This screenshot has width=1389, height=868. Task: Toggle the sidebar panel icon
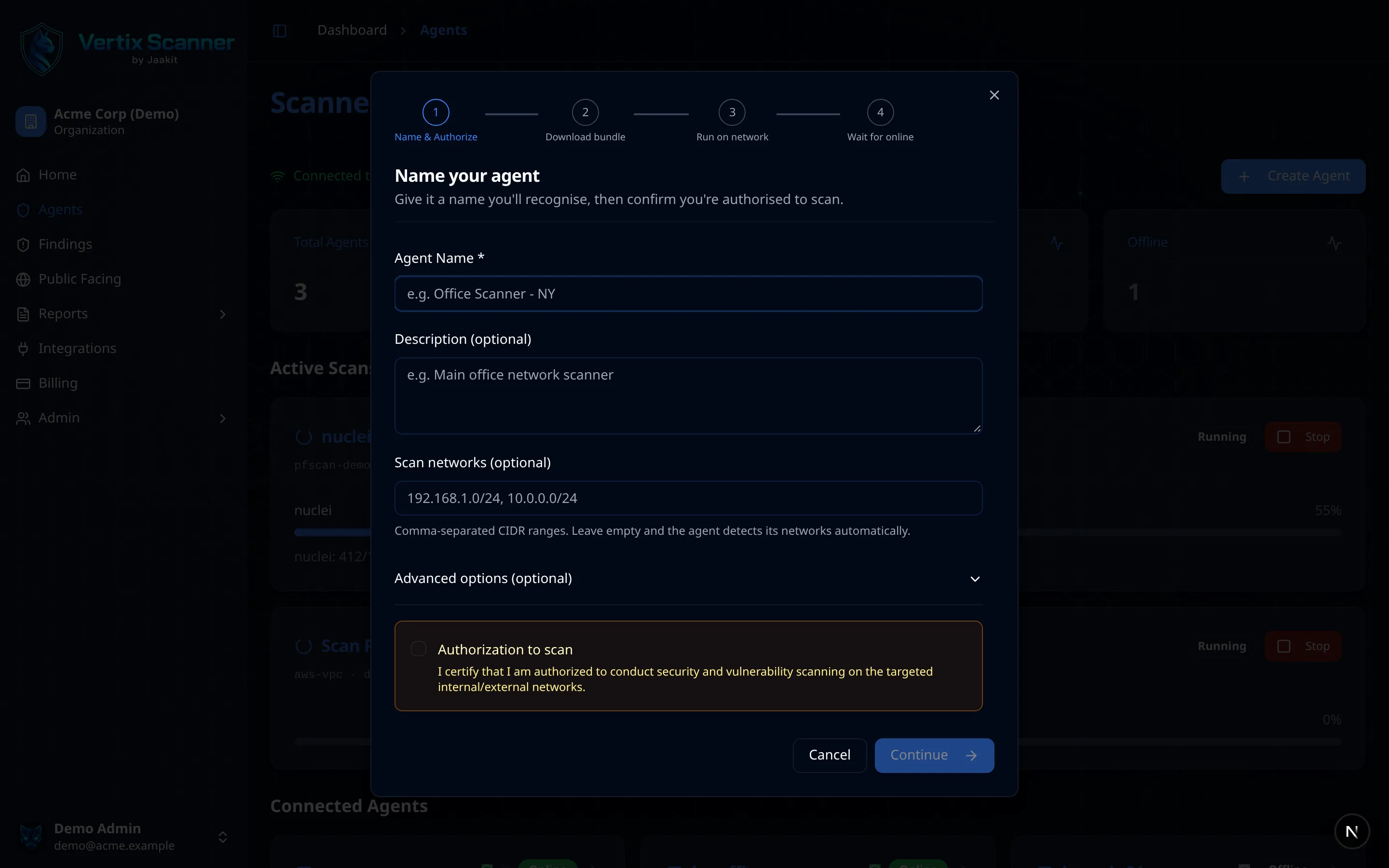(280, 30)
